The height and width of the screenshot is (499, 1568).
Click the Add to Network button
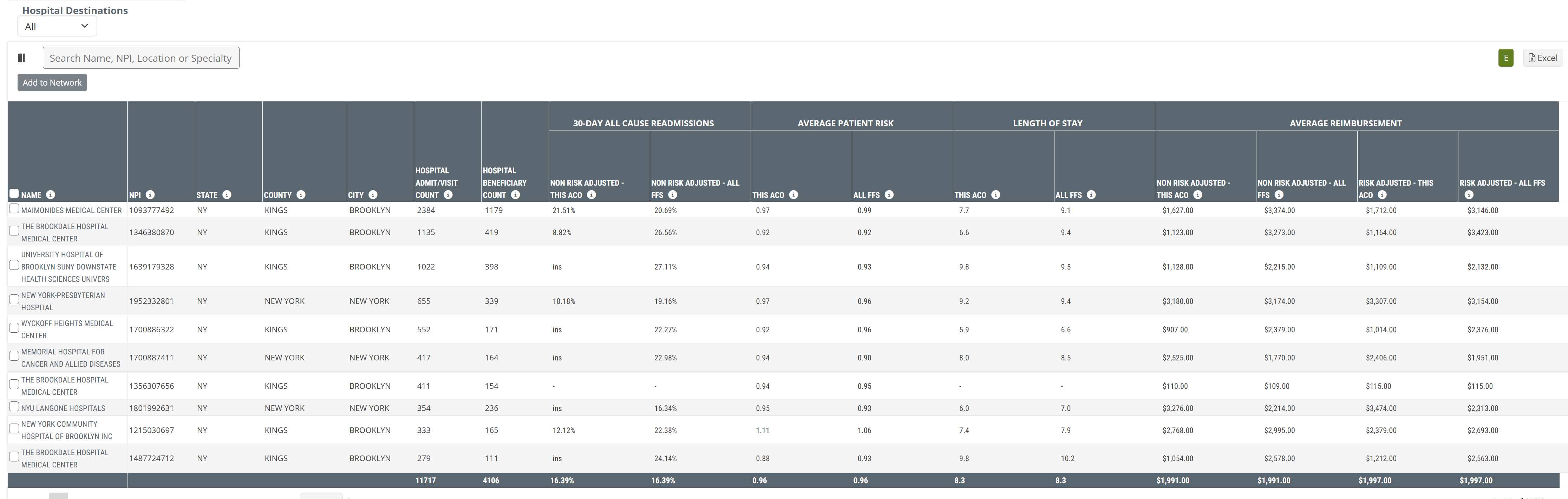pyautogui.click(x=52, y=83)
